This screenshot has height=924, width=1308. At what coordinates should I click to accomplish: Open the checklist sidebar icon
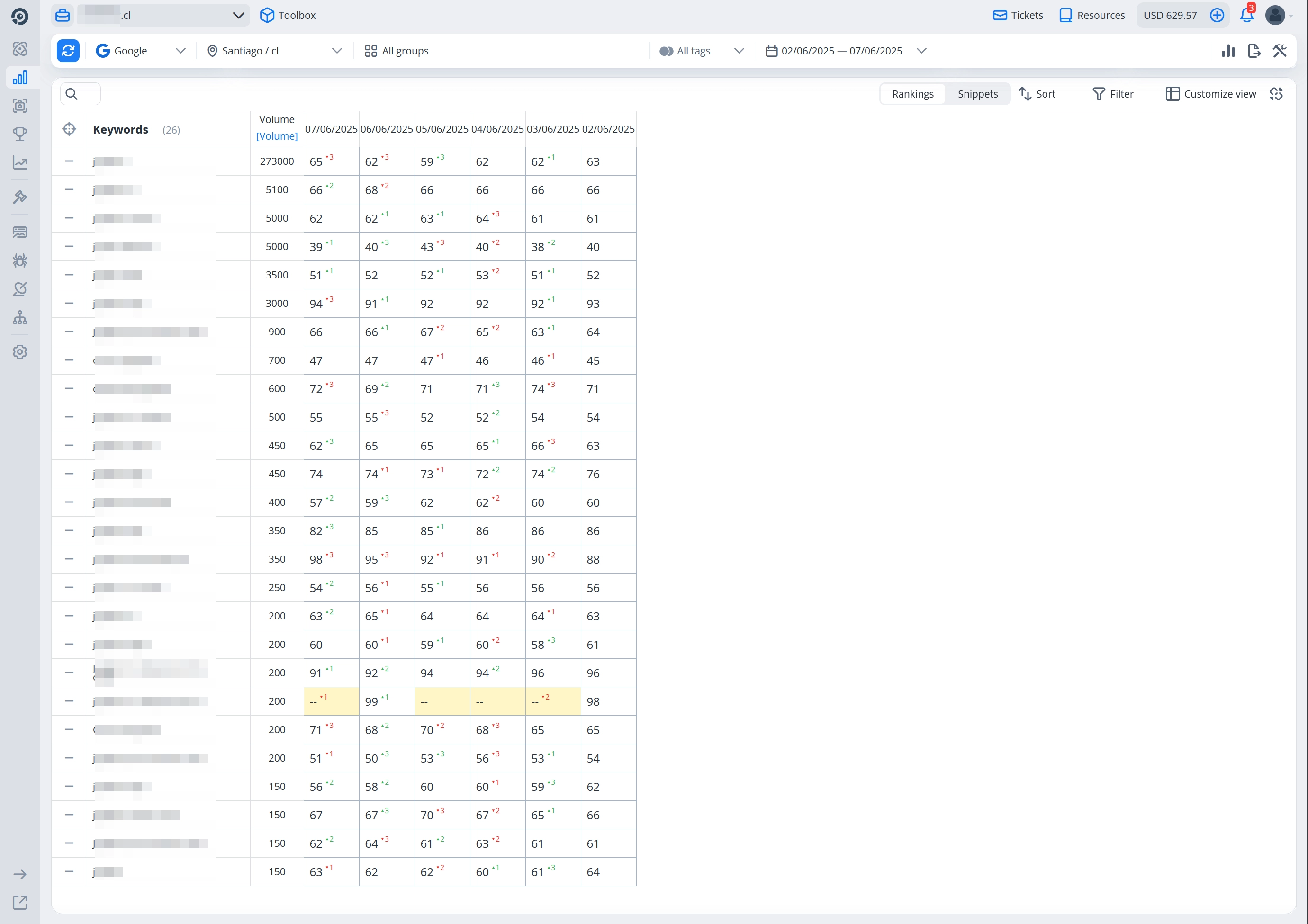click(x=20, y=289)
